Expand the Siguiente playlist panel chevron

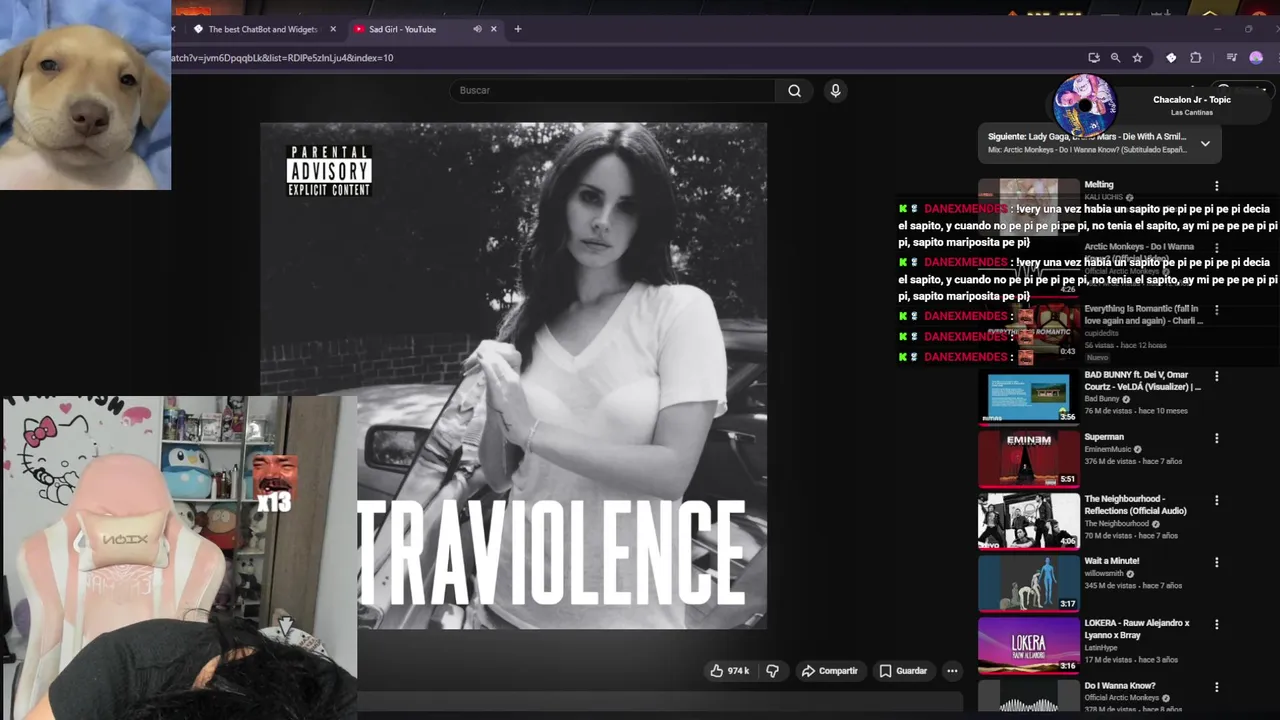tap(1205, 143)
